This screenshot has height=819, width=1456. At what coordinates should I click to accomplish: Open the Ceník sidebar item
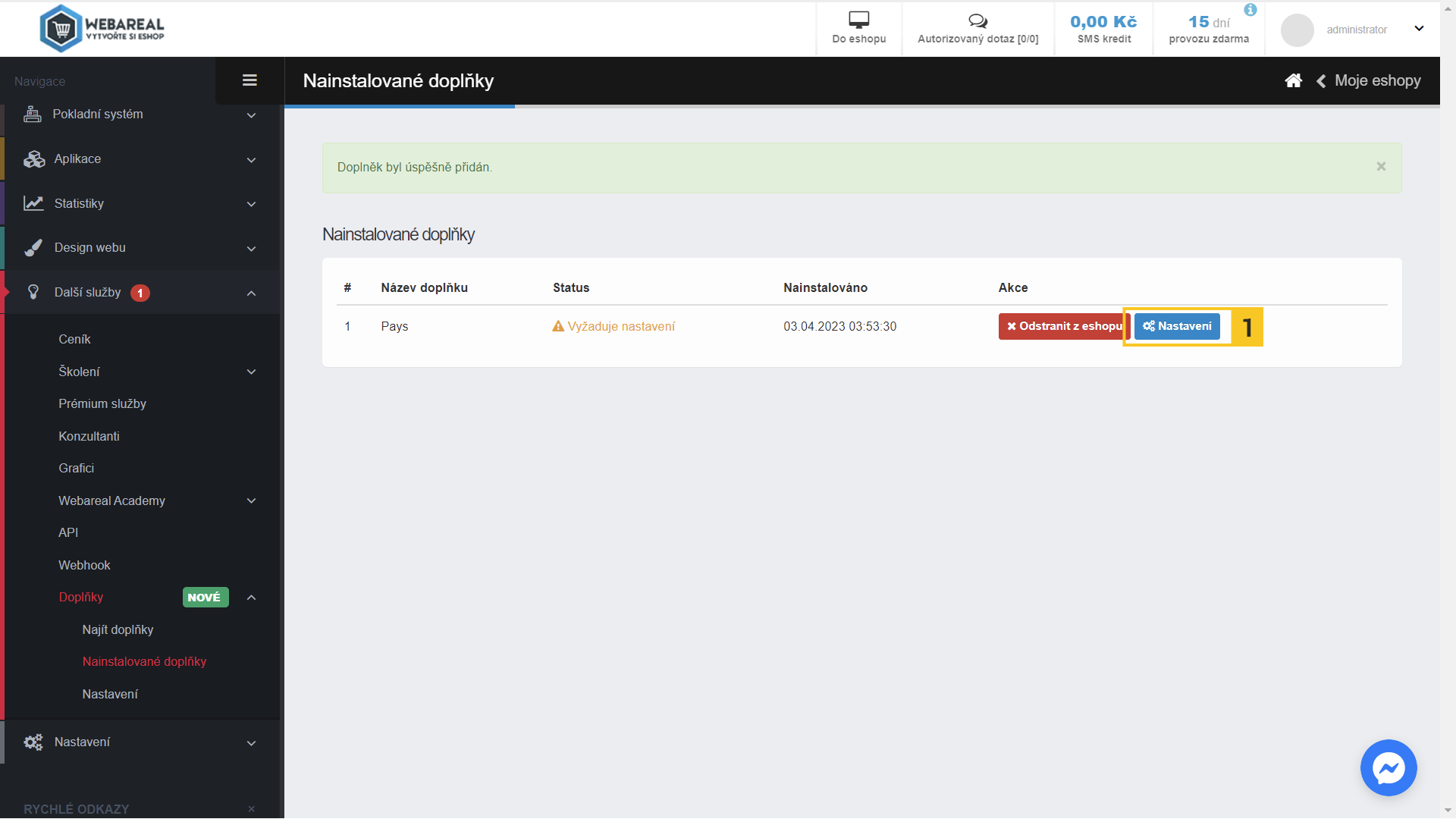click(74, 339)
